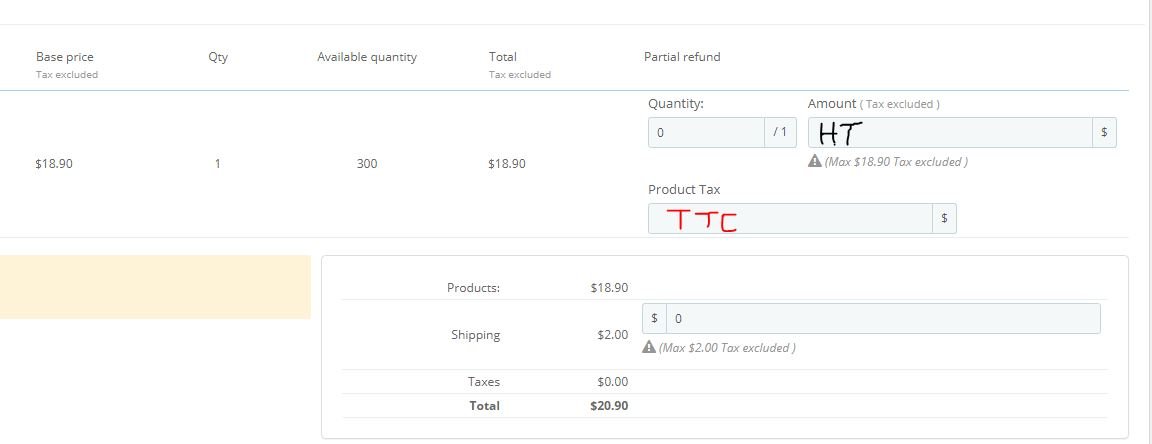The image size is (1152, 444).
Task: Click the Partial refund column header
Action: (x=682, y=57)
